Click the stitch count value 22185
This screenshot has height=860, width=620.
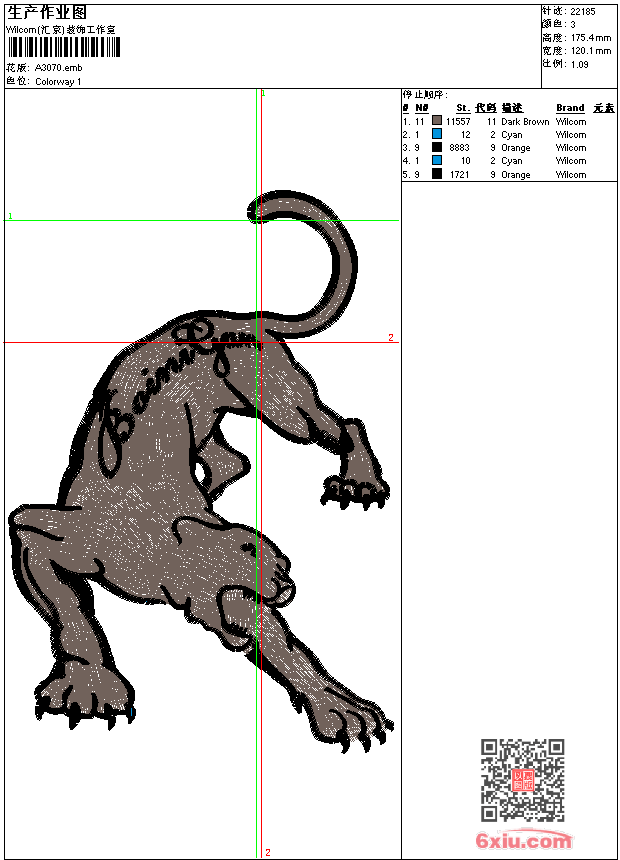583,11
